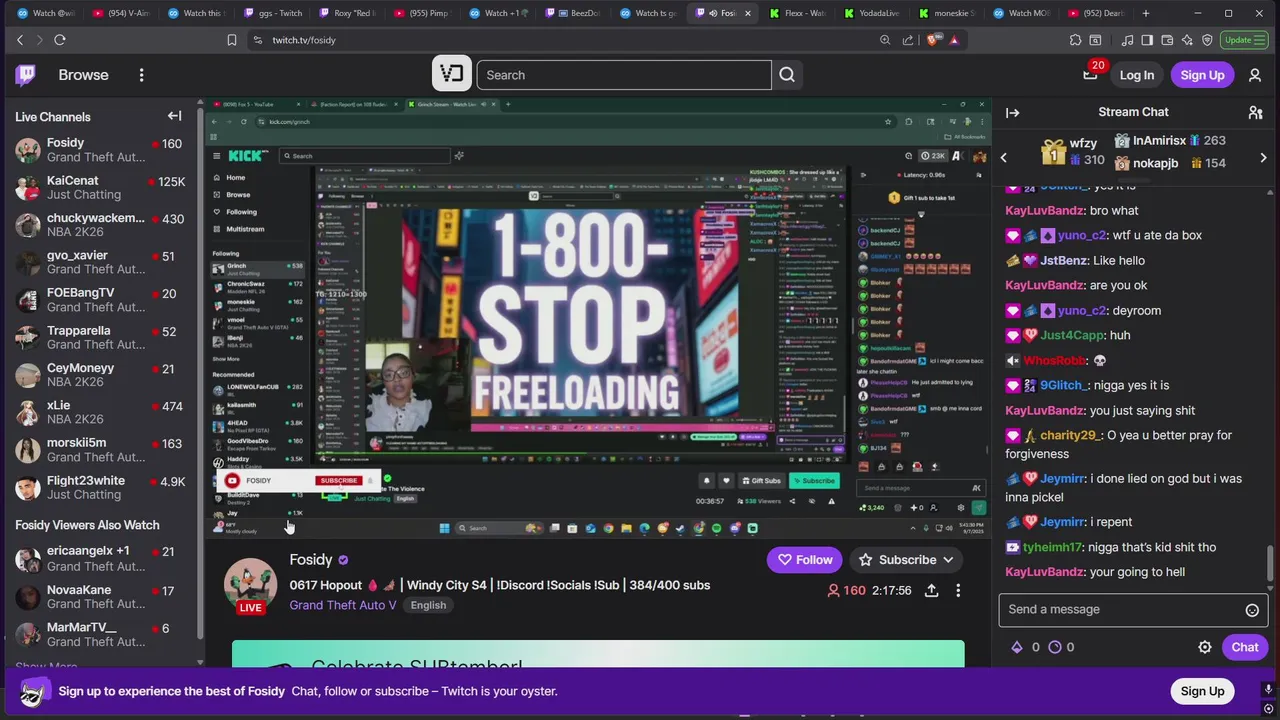Switch to the ggs - Twitch tab

[271, 13]
